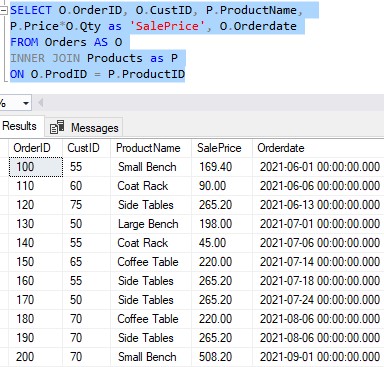Screen dimensions: 384x367
Task: Click Orderdate 2021-07-01 cell
Action: pos(318,224)
